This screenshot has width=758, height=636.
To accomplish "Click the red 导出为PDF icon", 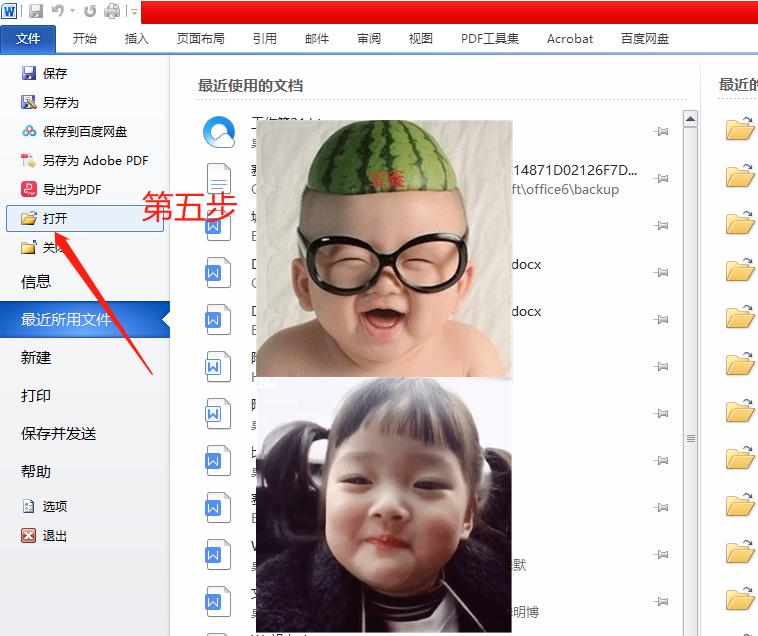I will click(x=29, y=189).
